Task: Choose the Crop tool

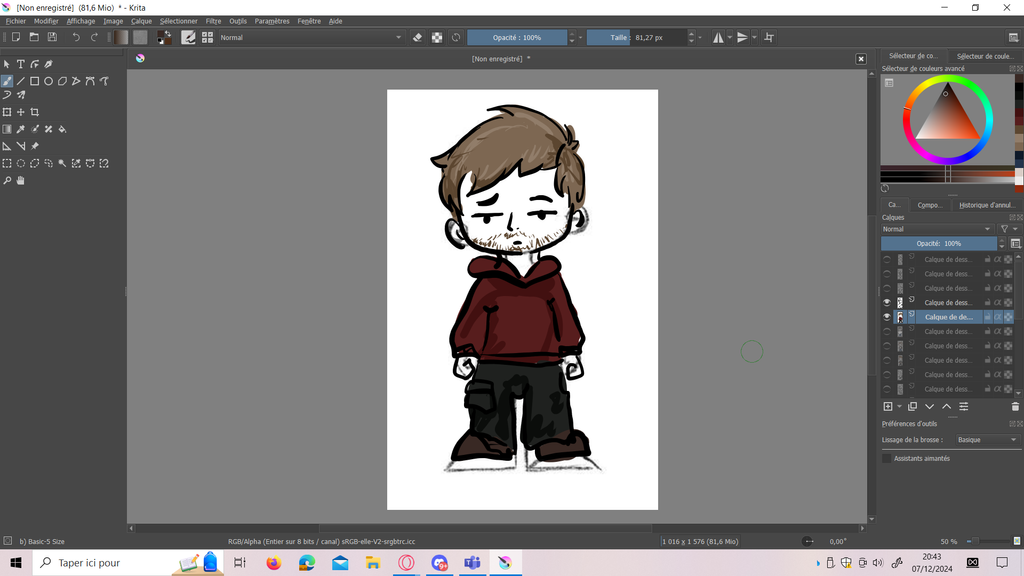Action: 34,112
